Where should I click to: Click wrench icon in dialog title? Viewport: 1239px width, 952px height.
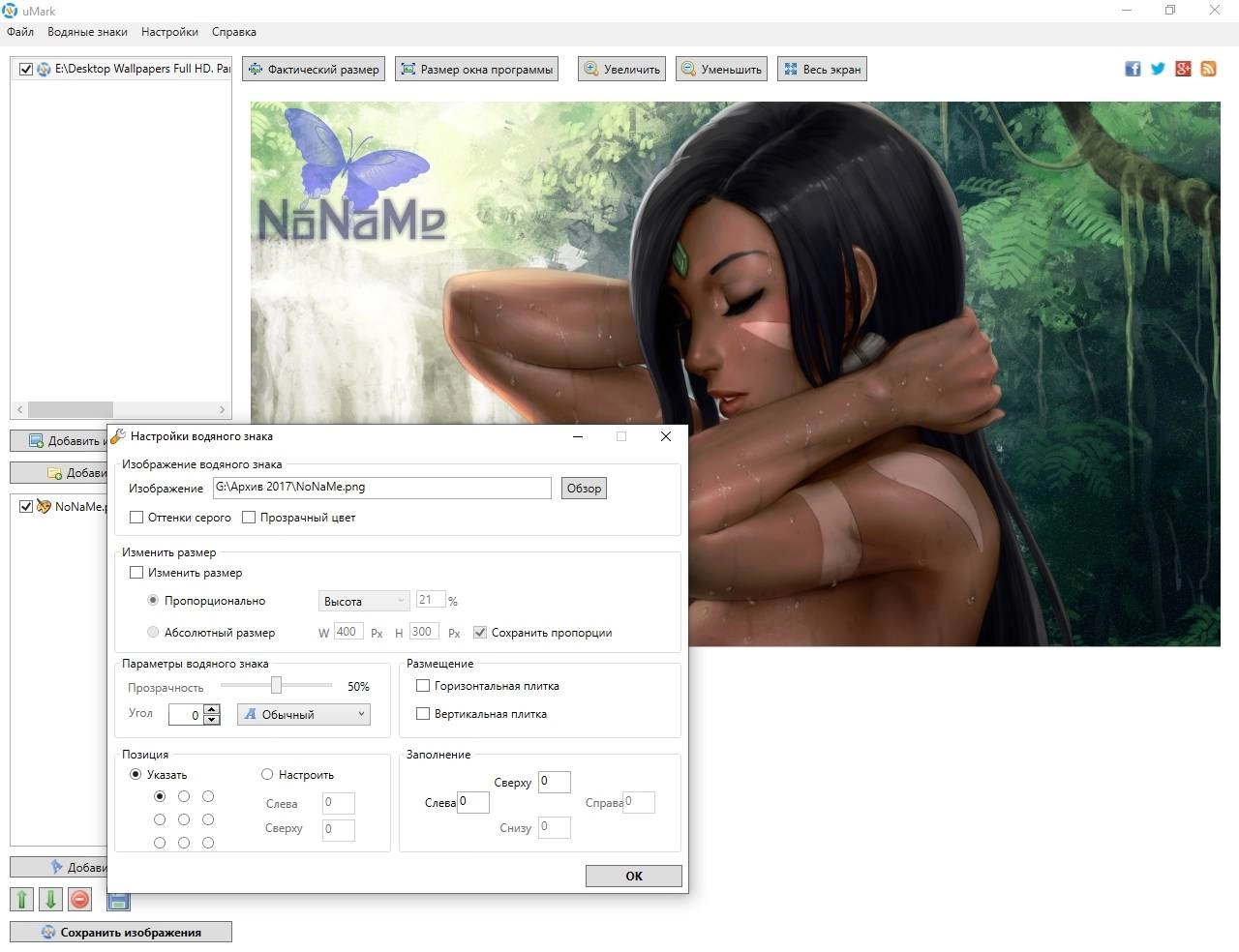(x=118, y=436)
